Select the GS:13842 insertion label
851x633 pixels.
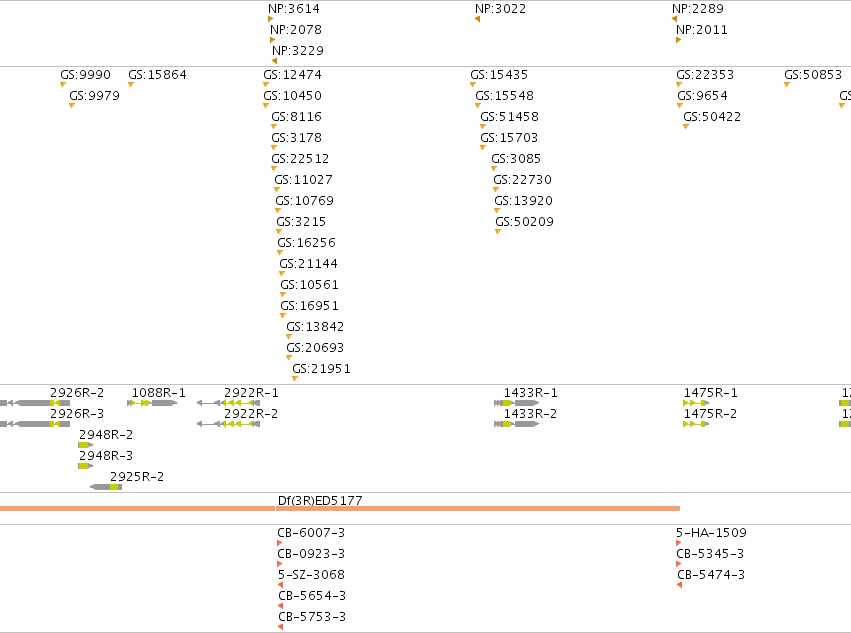coord(315,327)
